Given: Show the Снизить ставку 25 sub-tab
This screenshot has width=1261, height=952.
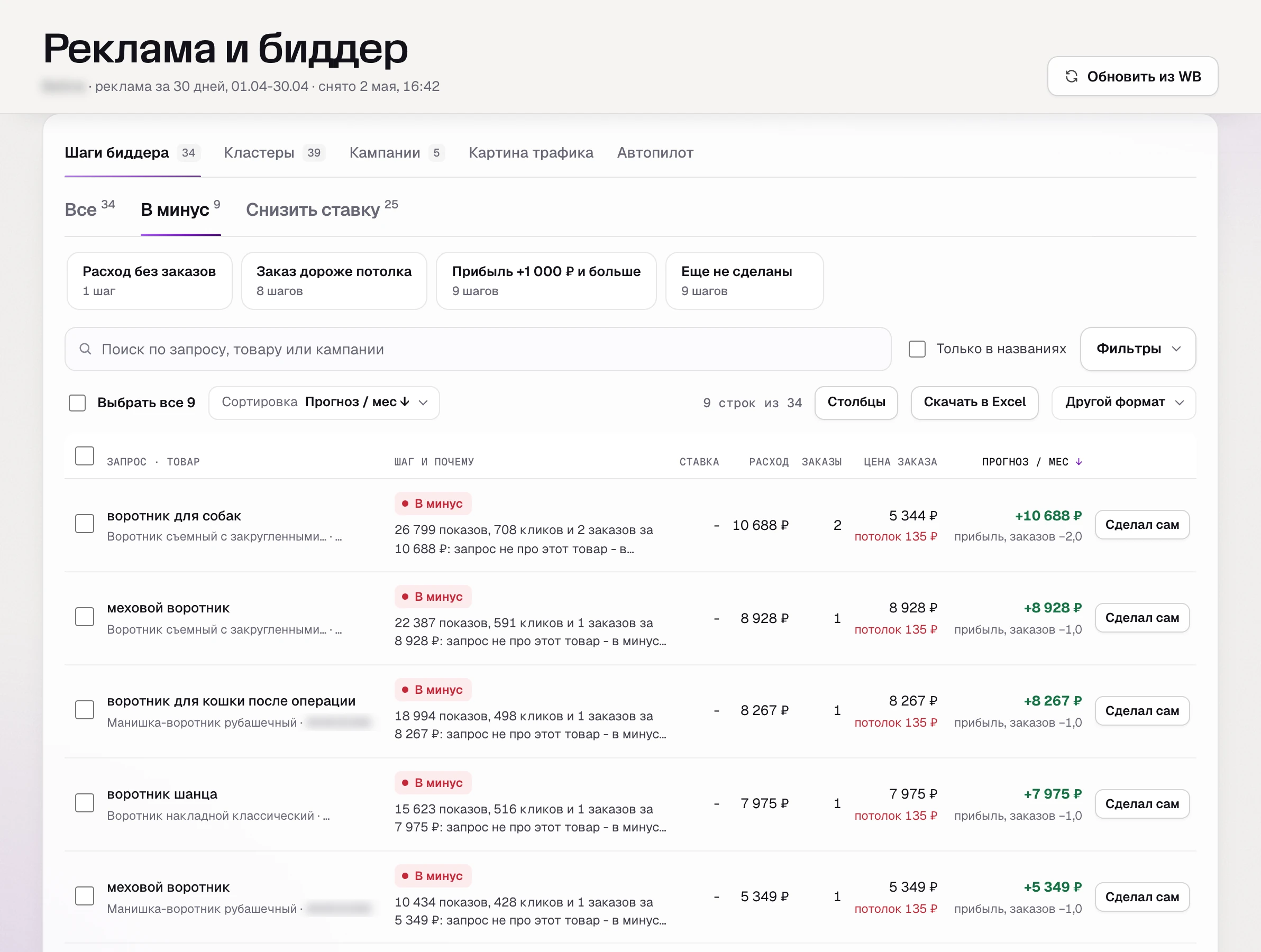Looking at the screenshot, I should pyautogui.click(x=322, y=209).
